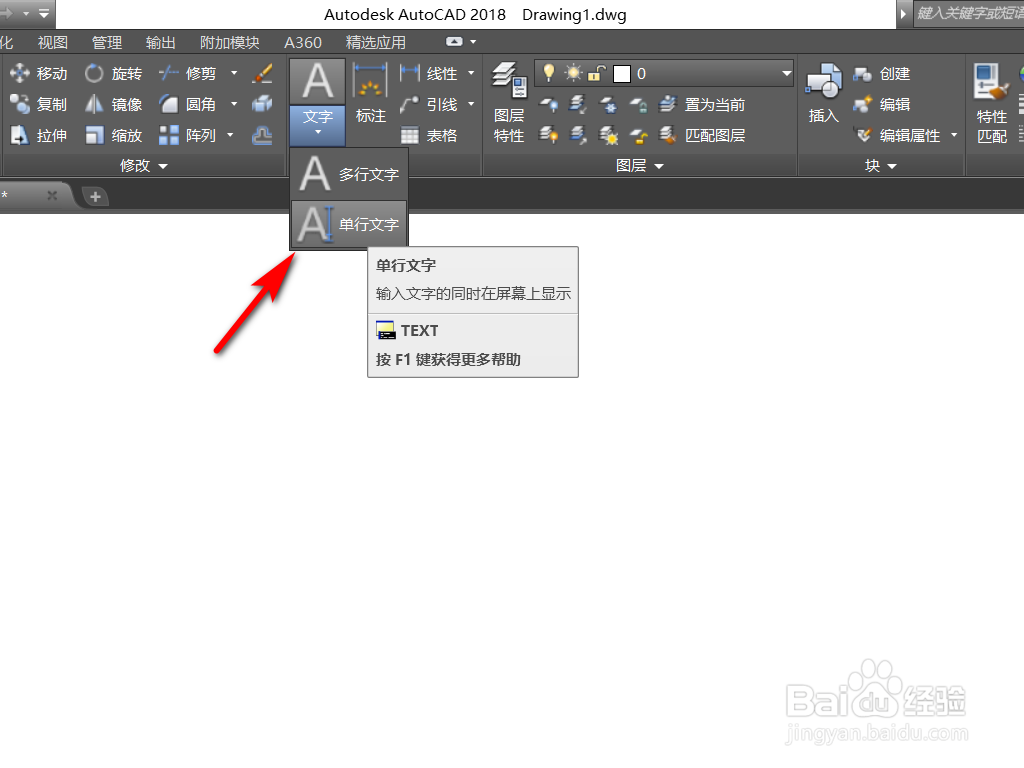The height and width of the screenshot is (768, 1024).
Task: Open the Edit Attributes (编辑属性) dropdown arrow
Action: click(x=953, y=135)
